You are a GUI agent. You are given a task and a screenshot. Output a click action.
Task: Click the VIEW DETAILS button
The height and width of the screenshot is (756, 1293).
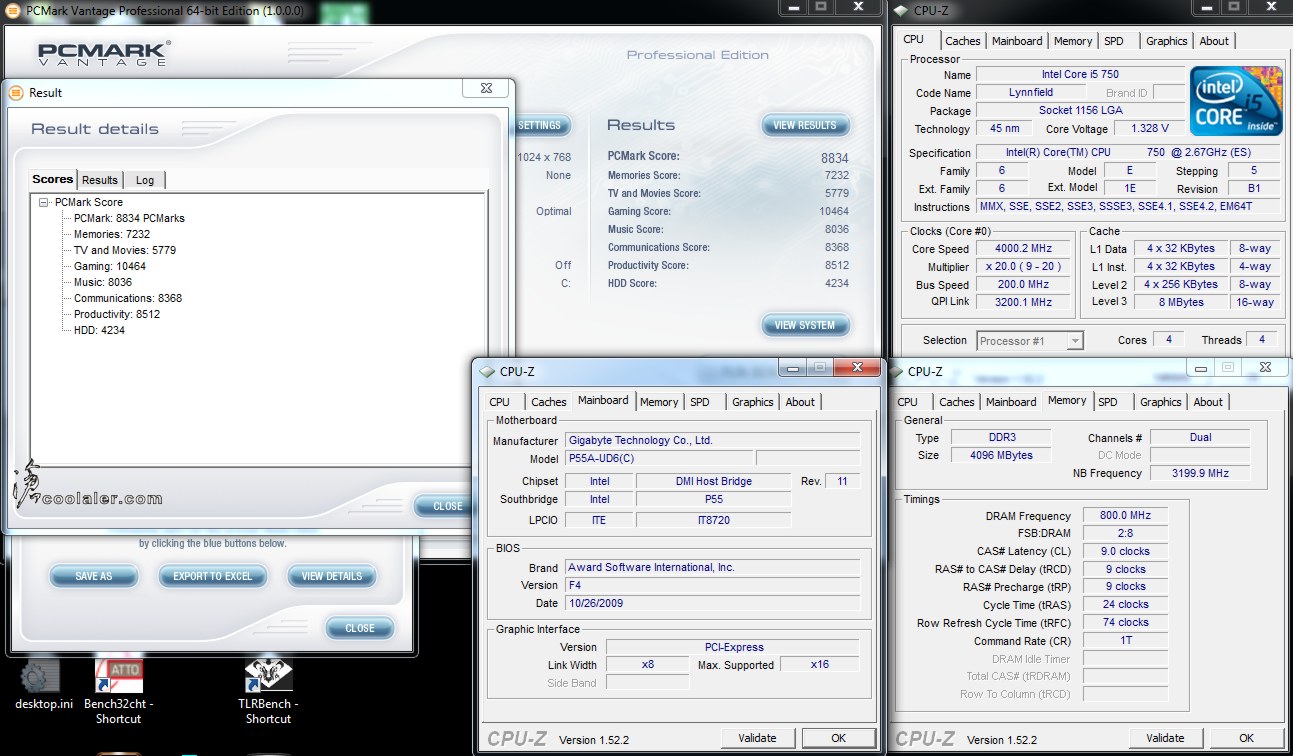click(332, 576)
